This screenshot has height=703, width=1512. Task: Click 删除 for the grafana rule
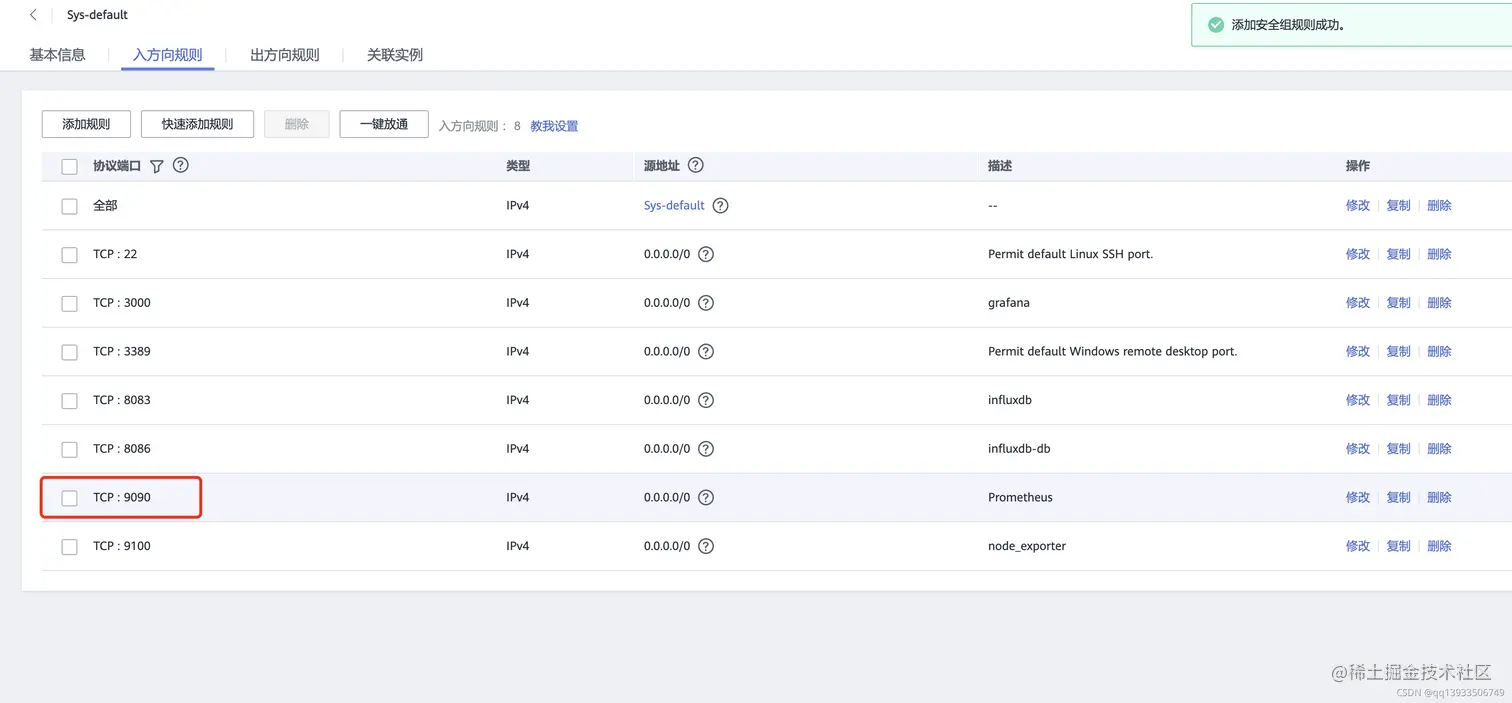1439,302
